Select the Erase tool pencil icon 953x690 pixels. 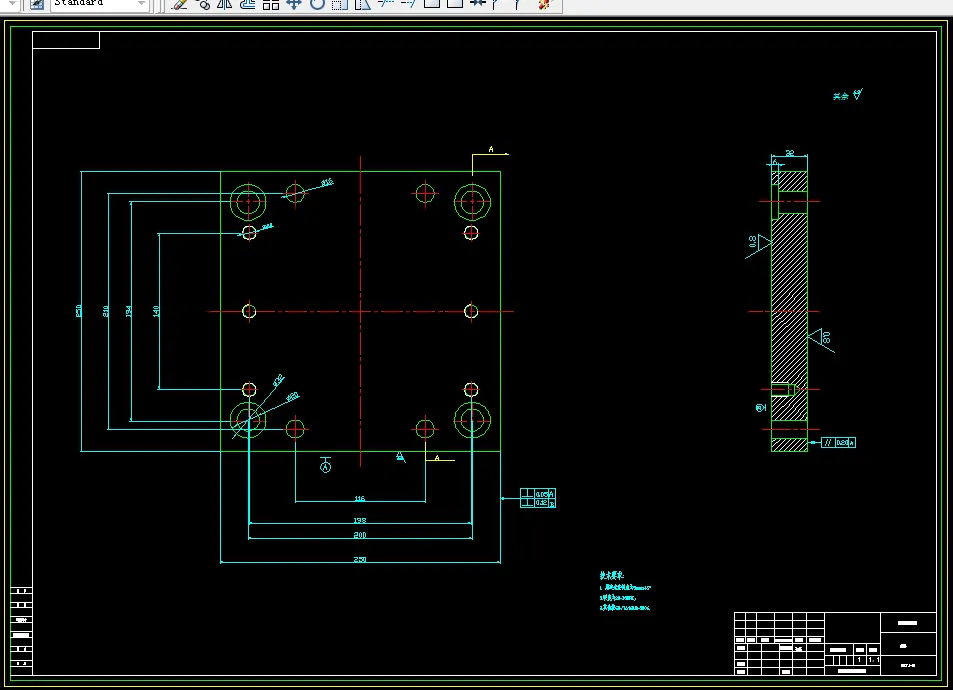point(180,4)
